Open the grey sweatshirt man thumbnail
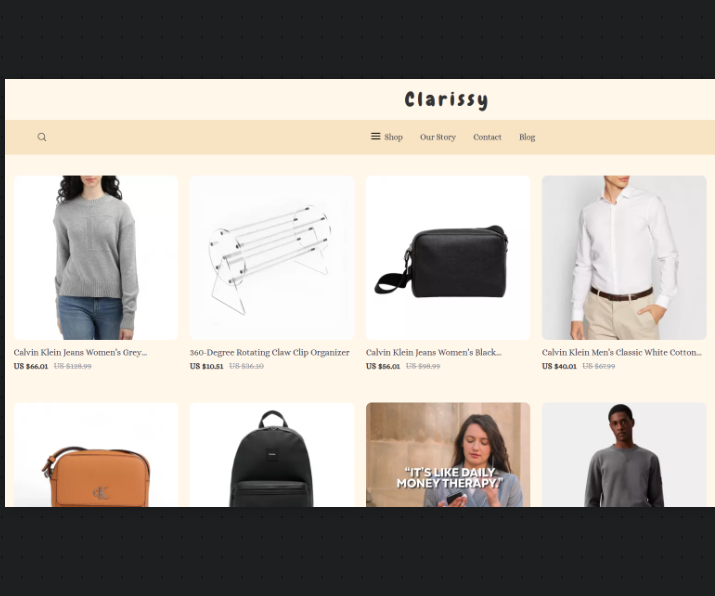This screenshot has width=715, height=596. (x=624, y=455)
